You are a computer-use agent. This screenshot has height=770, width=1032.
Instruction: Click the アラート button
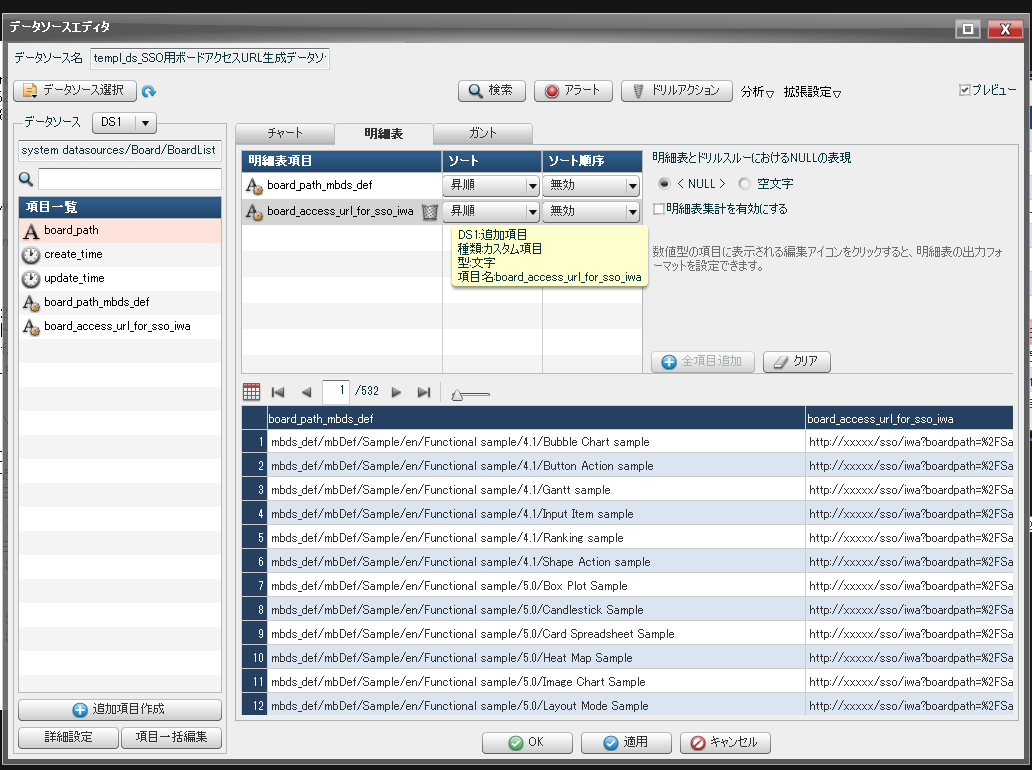coord(573,91)
